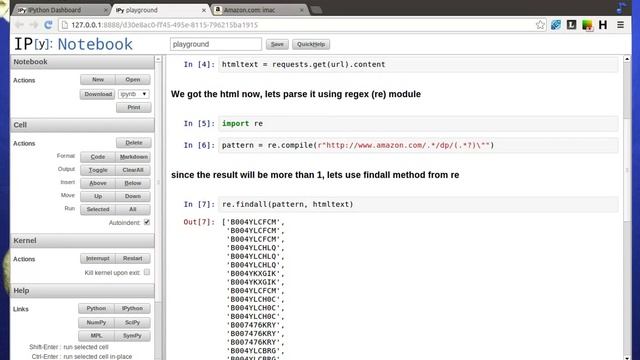The height and width of the screenshot is (360, 640).
Task: Click the In [7] re.findall cell
Action: tap(418, 204)
